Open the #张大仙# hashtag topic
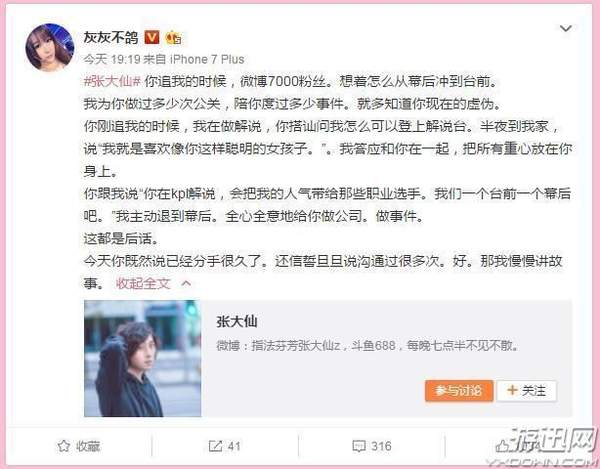600x469 pixels. point(112,81)
